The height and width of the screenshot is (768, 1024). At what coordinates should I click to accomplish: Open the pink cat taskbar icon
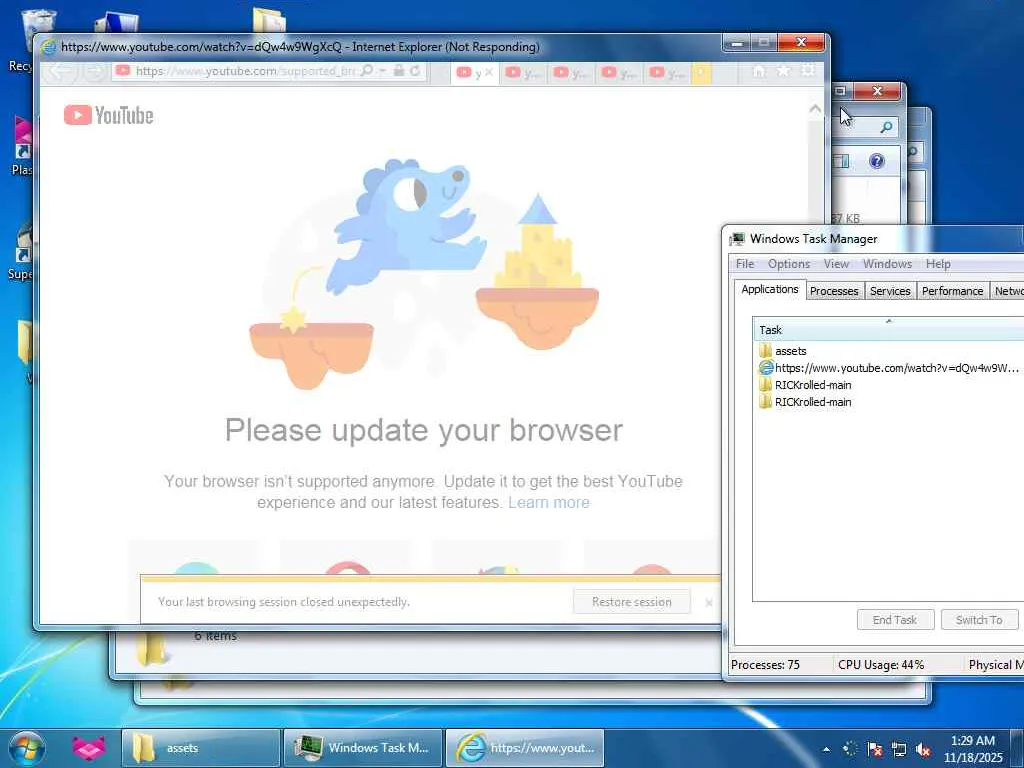click(88, 748)
